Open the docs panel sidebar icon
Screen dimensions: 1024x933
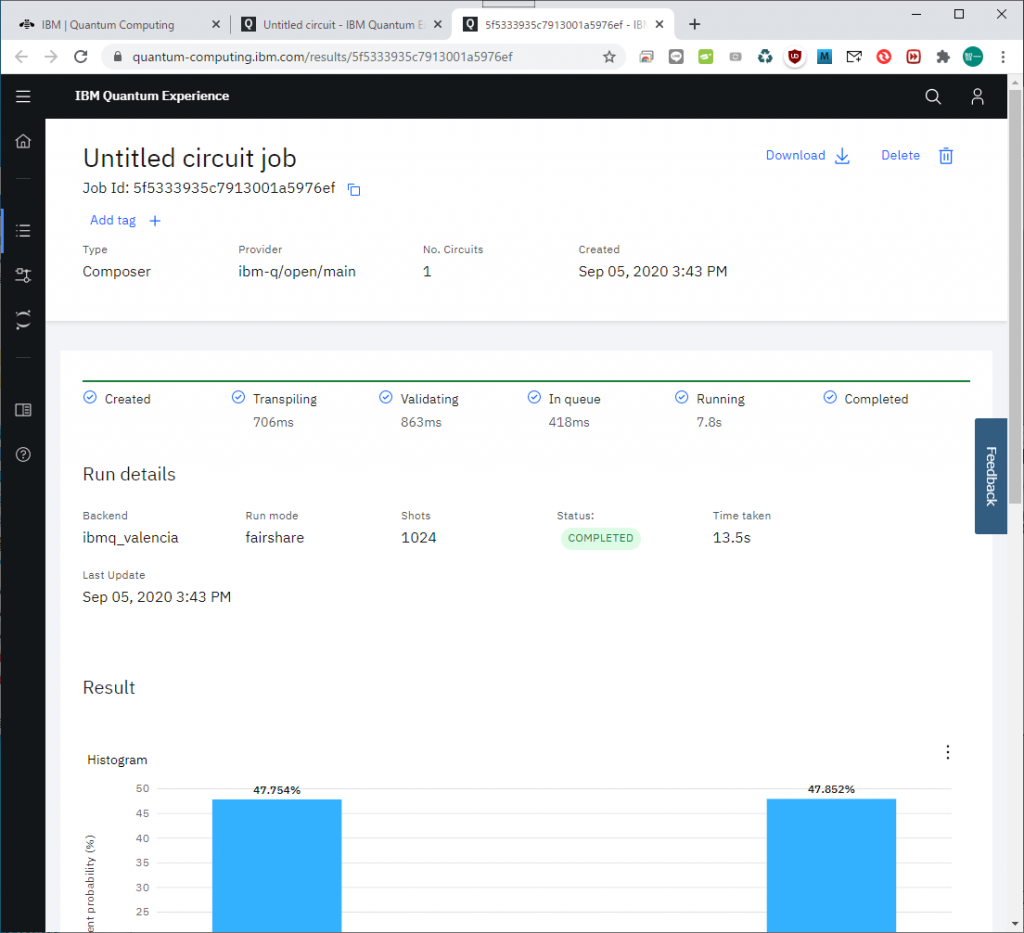pyautogui.click(x=23, y=410)
